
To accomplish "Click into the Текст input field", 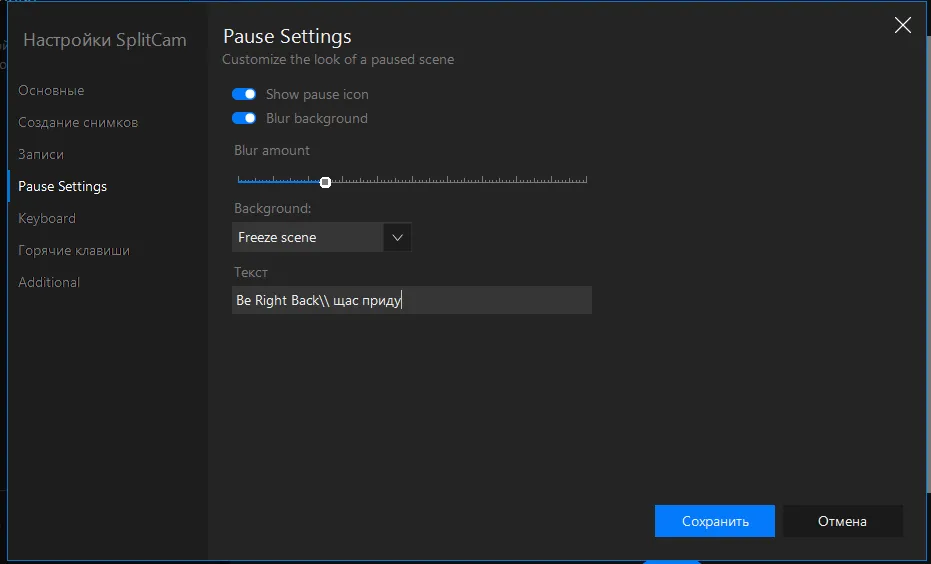I will [x=411, y=300].
